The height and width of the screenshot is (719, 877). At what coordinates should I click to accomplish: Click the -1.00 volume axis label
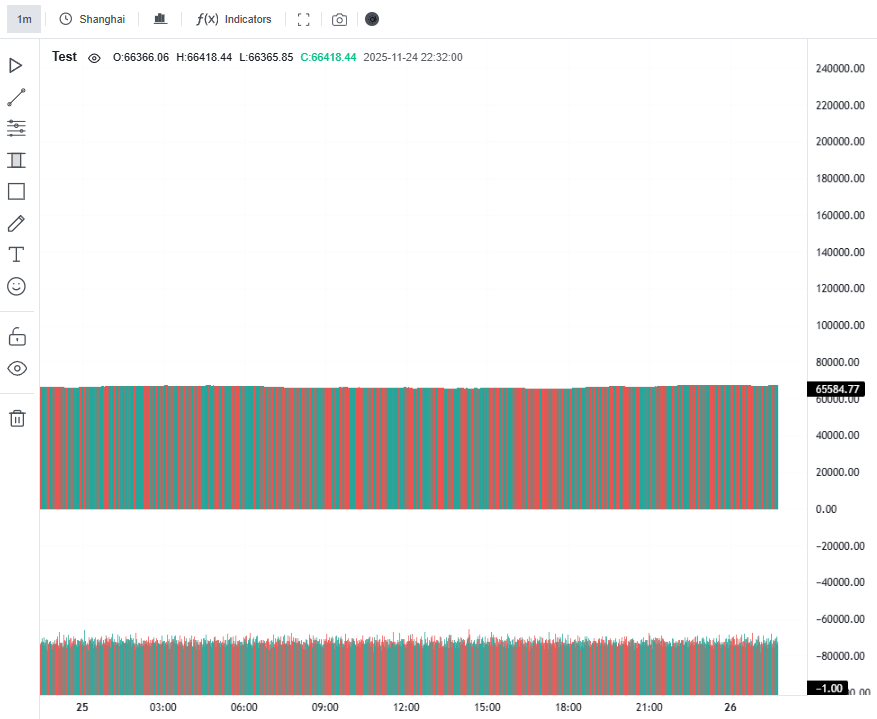pyautogui.click(x=828, y=688)
